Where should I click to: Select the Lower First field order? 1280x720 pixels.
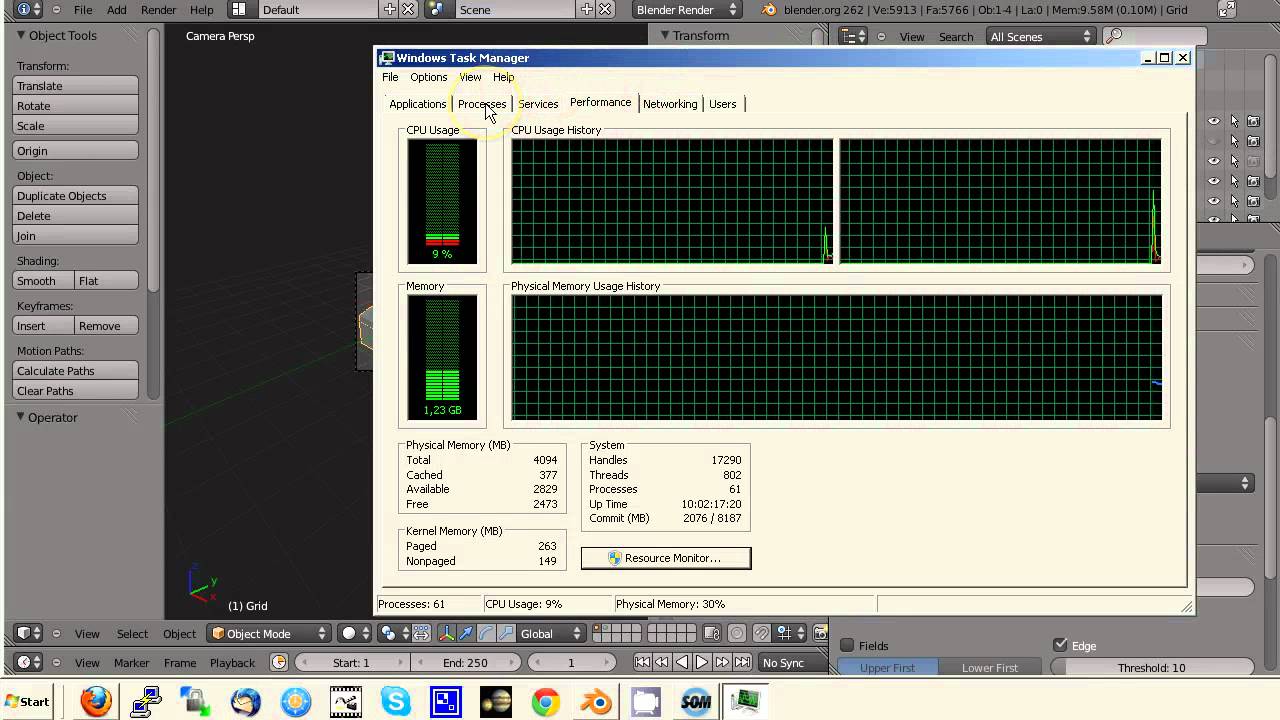click(990, 667)
